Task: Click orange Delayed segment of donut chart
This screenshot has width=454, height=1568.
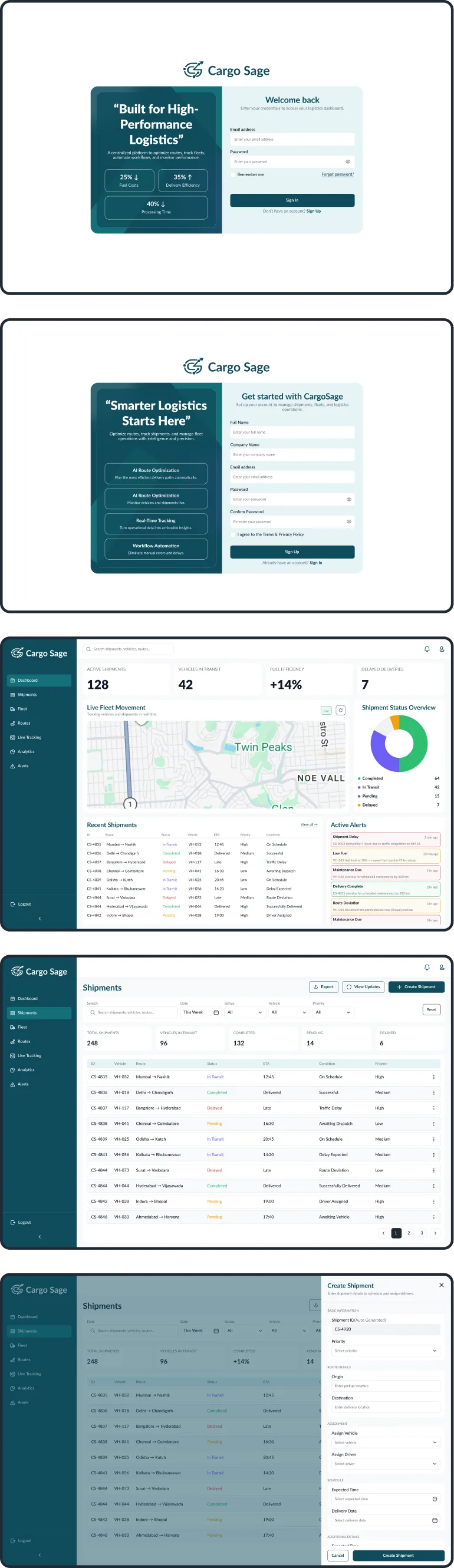Action: click(394, 721)
